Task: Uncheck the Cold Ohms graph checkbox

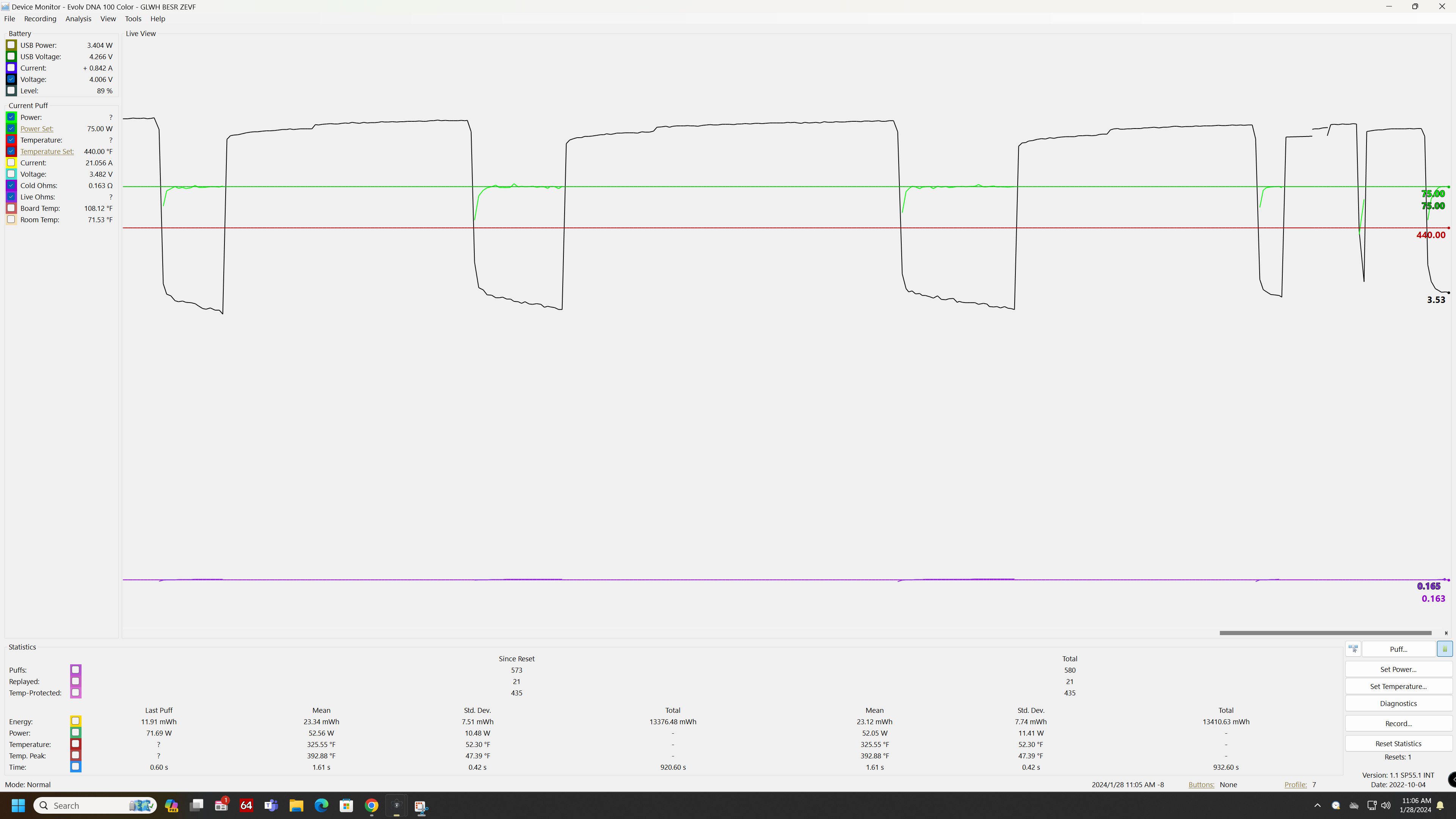Action: point(11,185)
